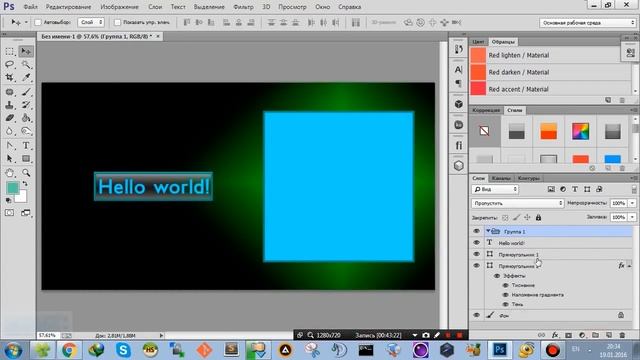Open status bar info arrow menu
This screenshot has width=640, height=360.
point(162,336)
